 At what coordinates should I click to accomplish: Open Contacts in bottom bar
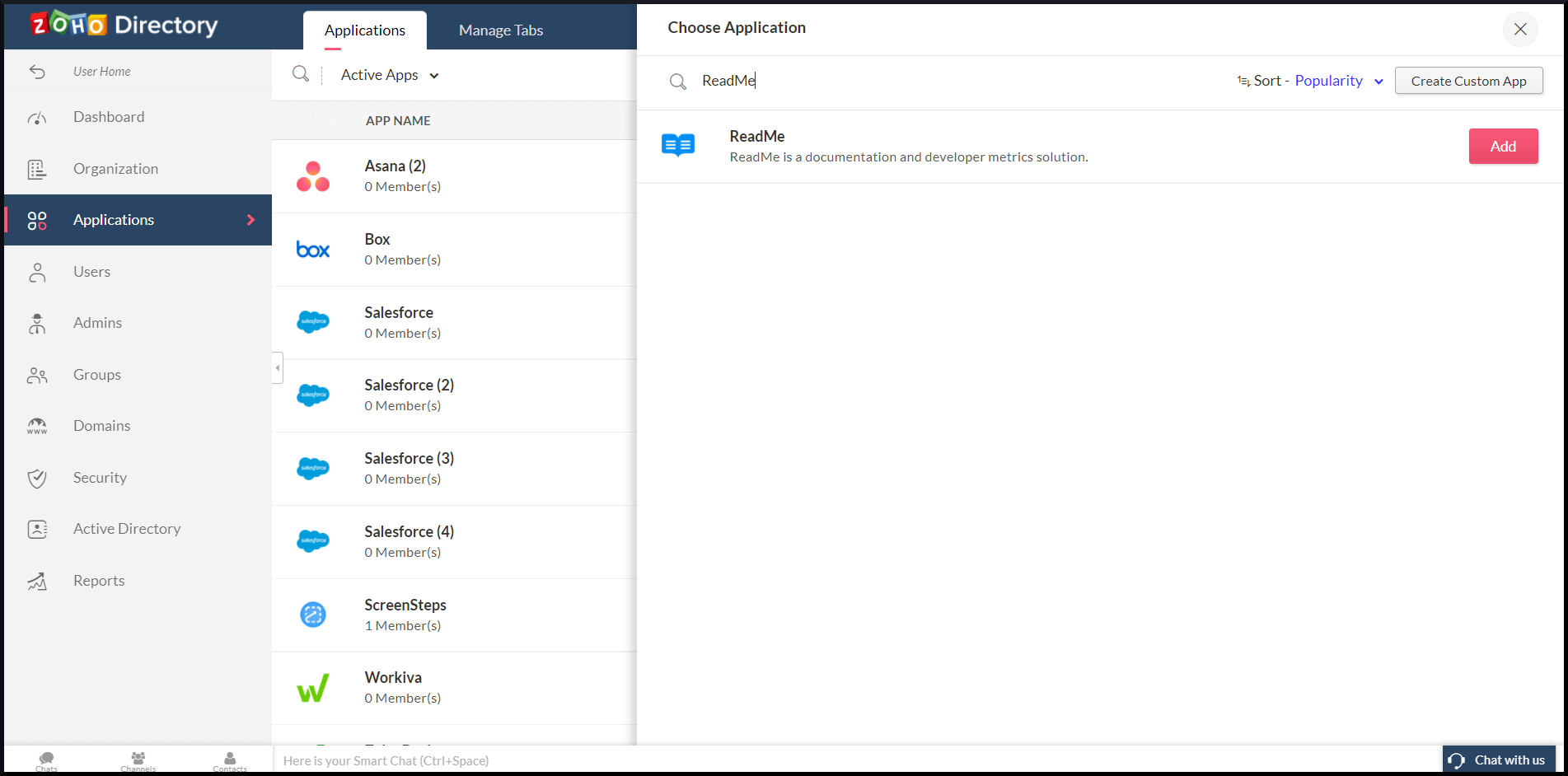point(230,761)
